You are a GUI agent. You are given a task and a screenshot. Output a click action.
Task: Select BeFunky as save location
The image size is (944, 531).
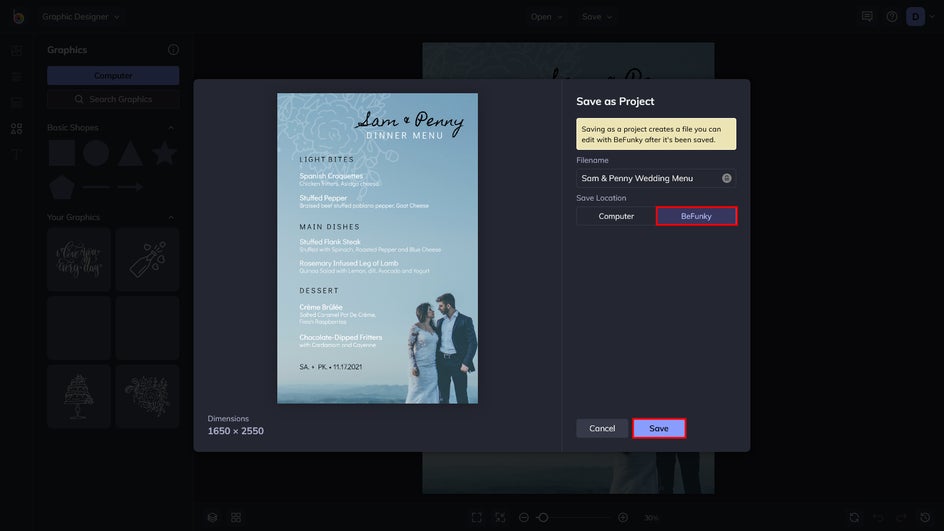(696, 216)
